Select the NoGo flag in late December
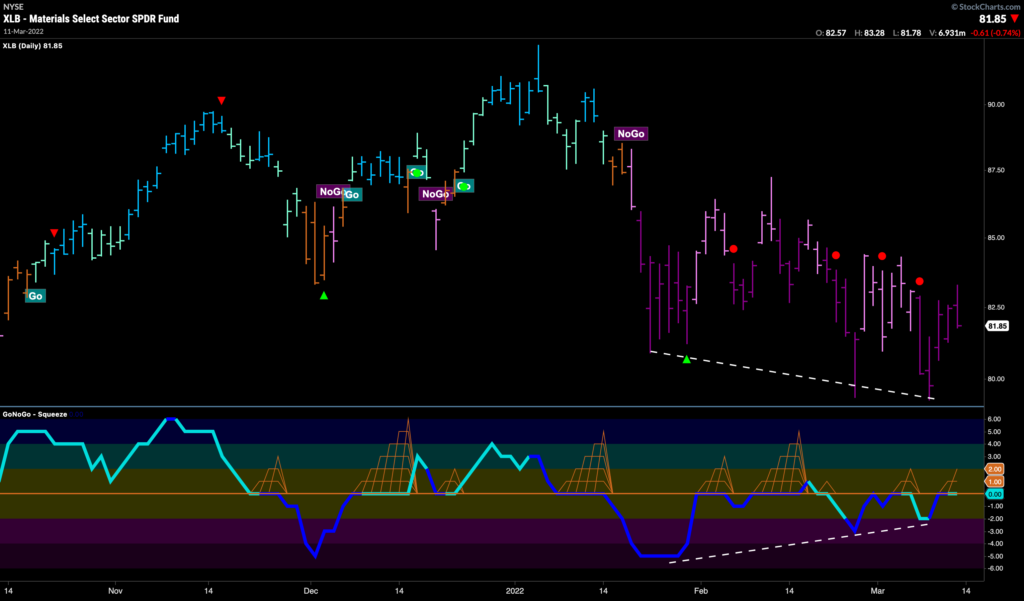This screenshot has width=1024, height=601. tap(435, 194)
